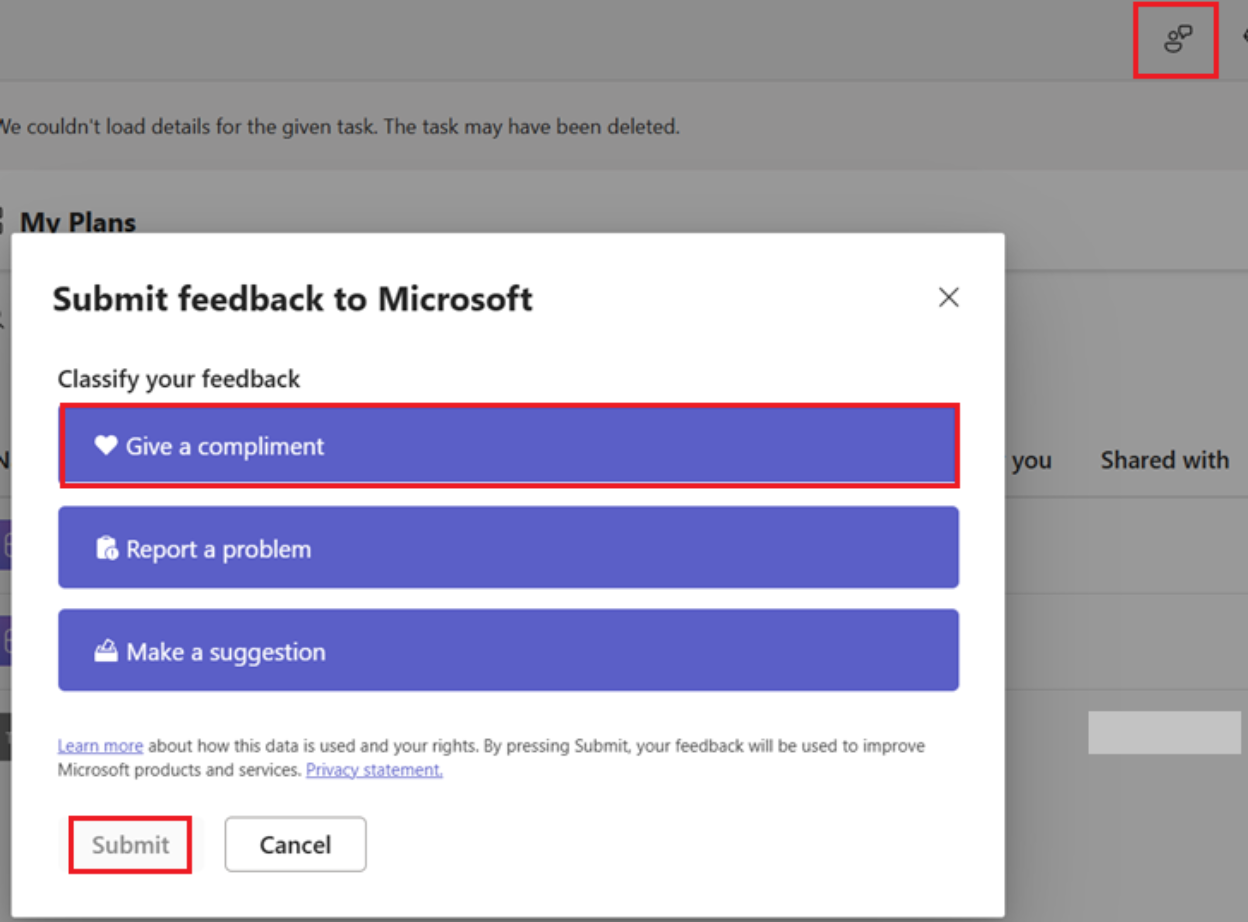Select Give a compliment feedback type
This screenshot has width=1248, height=922.
tap(509, 446)
